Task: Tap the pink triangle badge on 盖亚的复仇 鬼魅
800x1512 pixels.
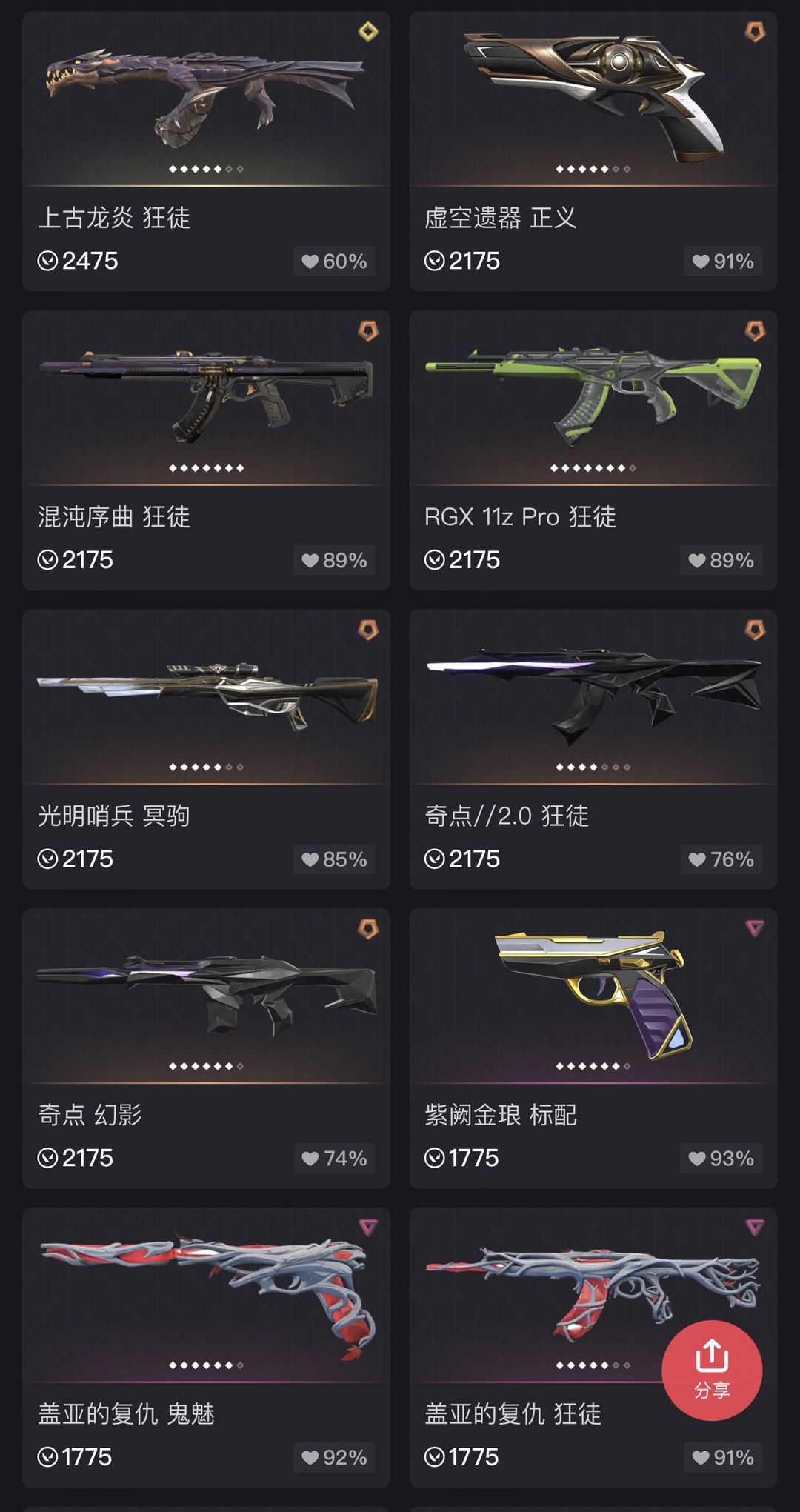Action: 368,1228
